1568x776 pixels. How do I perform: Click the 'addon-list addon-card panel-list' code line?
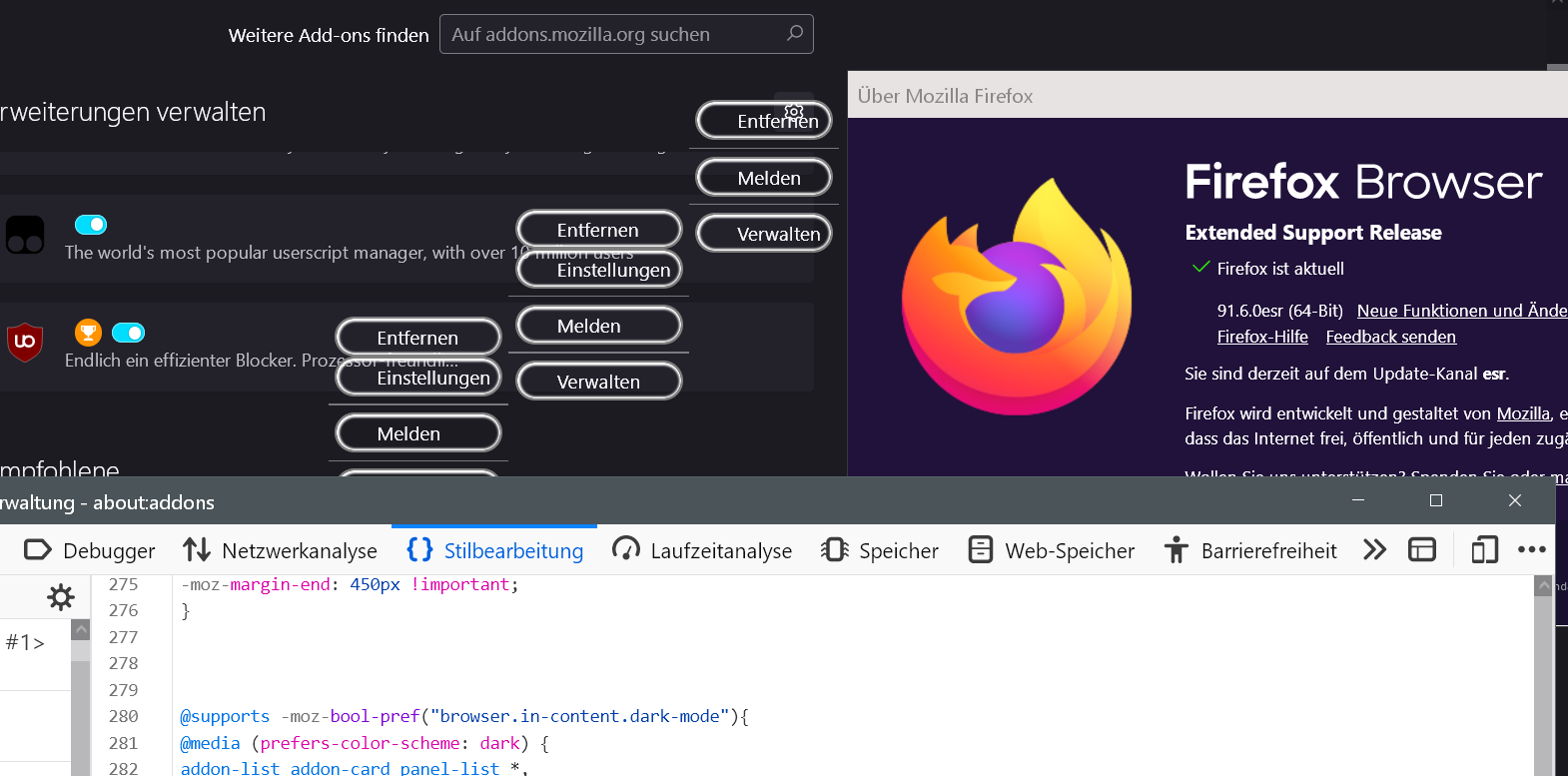pos(354,767)
